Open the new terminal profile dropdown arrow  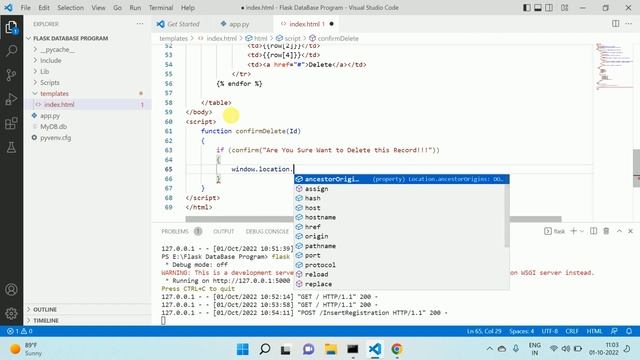[582, 231]
